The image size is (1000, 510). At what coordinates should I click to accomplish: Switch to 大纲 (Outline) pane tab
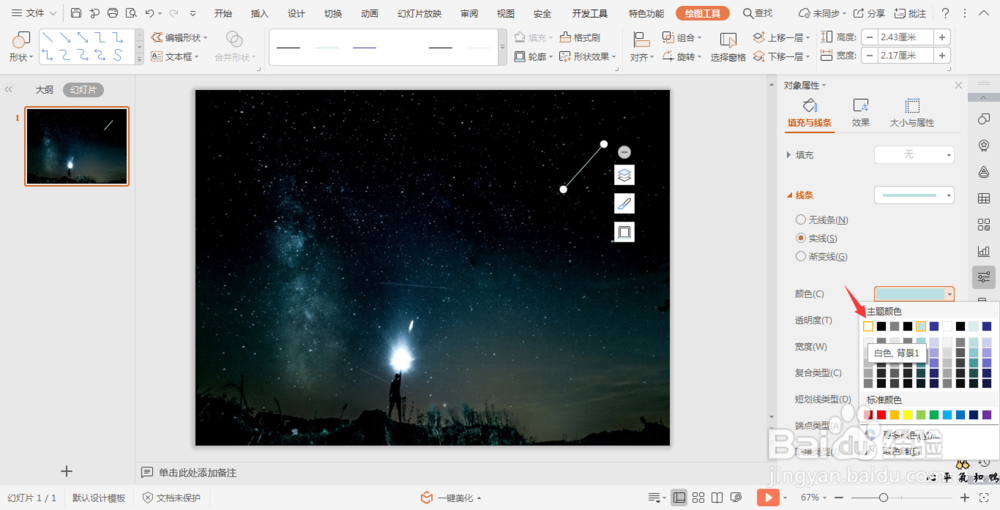coord(44,90)
